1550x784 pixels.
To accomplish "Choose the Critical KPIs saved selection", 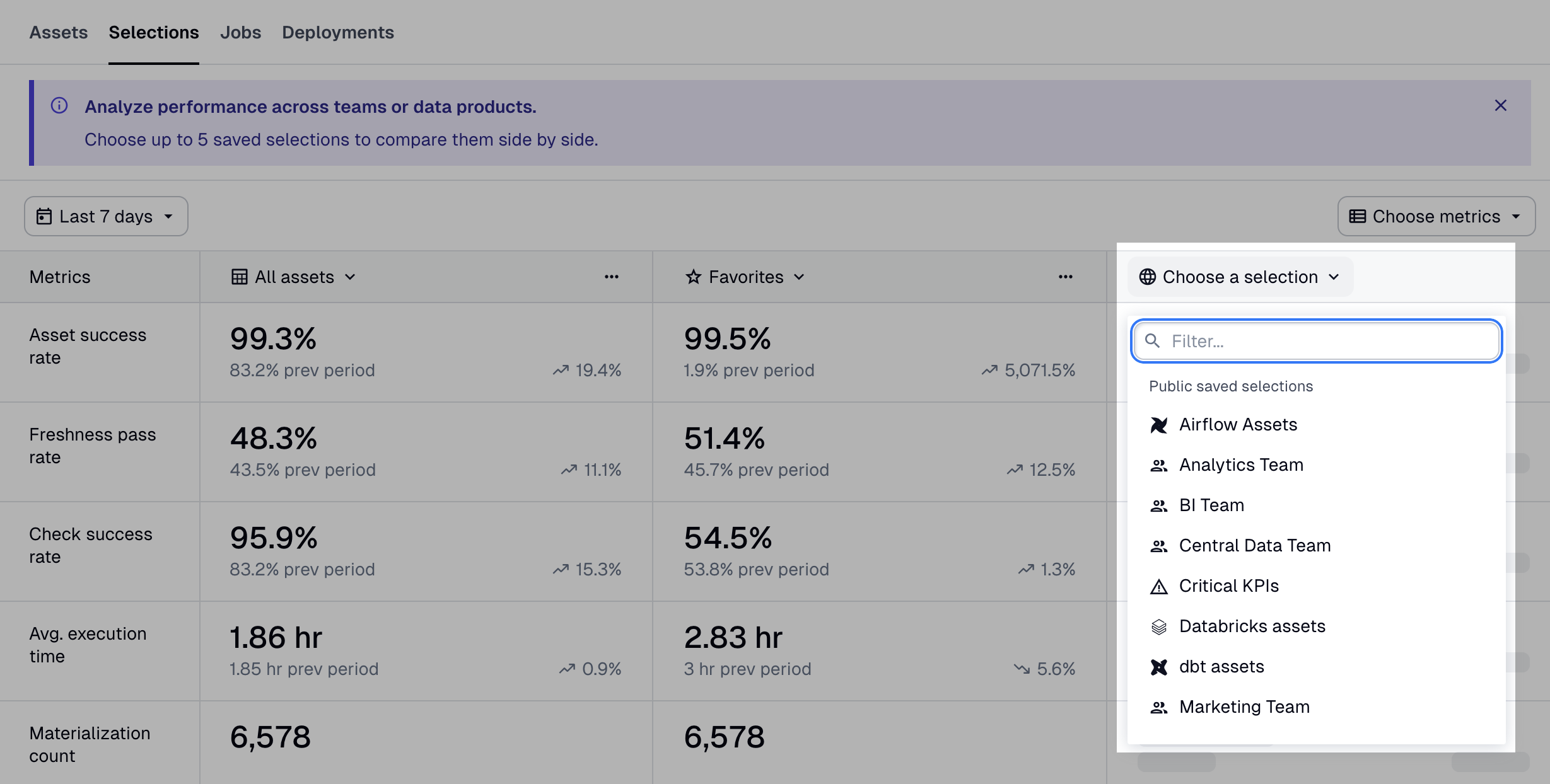I will tap(1228, 586).
